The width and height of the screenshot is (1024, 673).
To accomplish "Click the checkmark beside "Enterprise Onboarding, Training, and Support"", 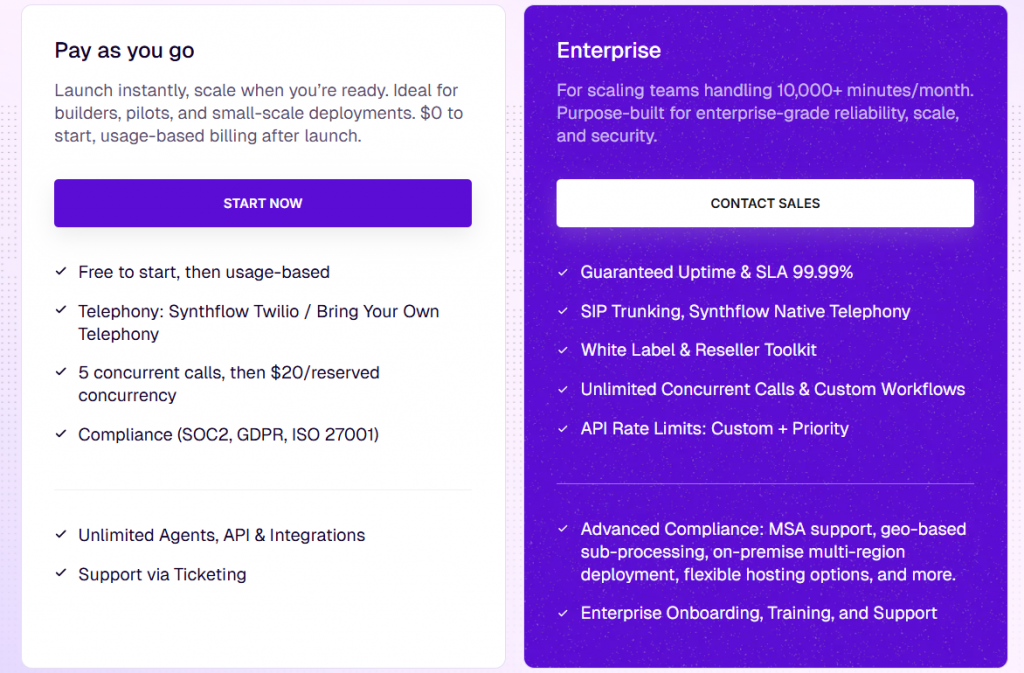I will point(564,613).
